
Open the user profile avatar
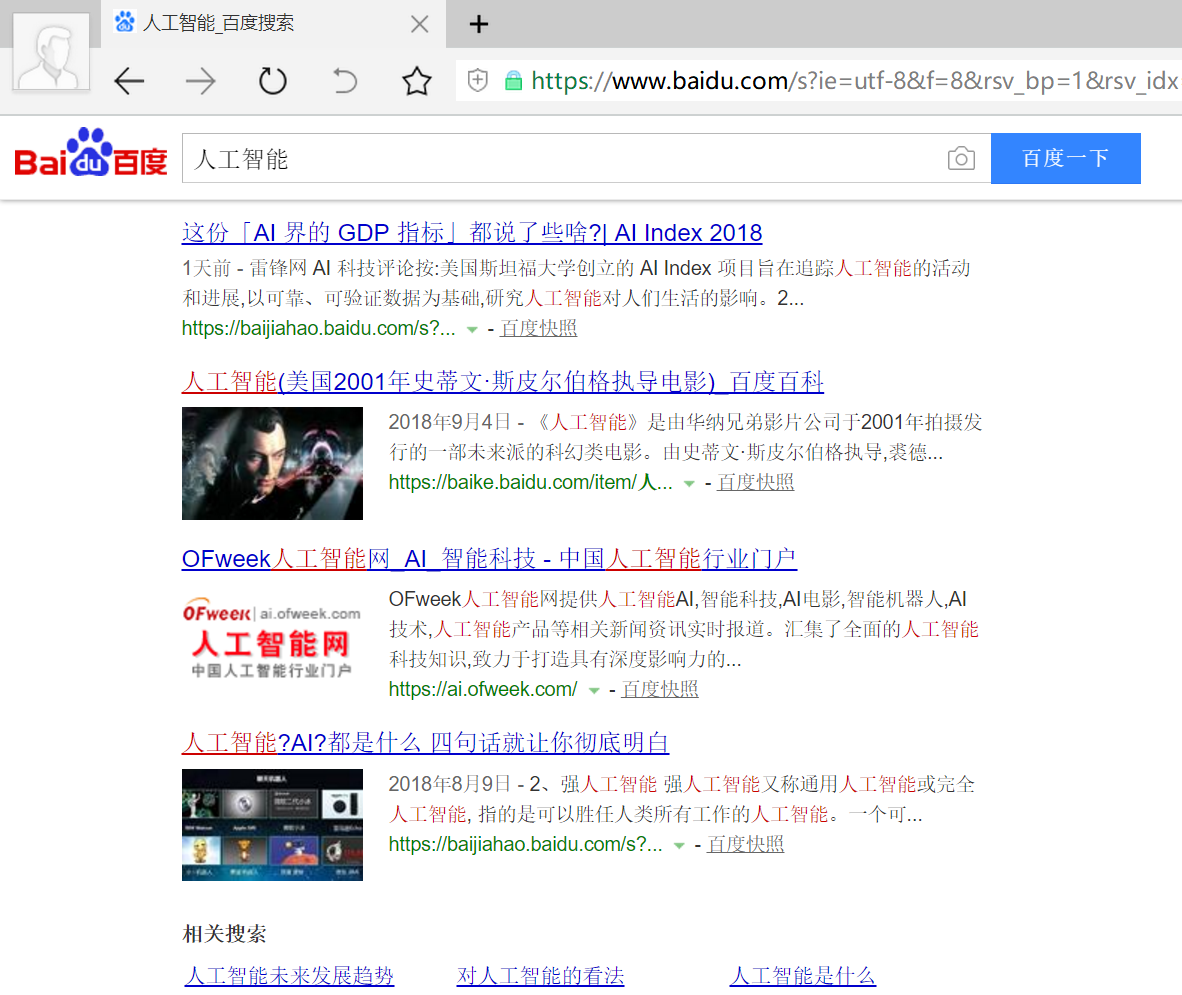[x=51, y=52]
